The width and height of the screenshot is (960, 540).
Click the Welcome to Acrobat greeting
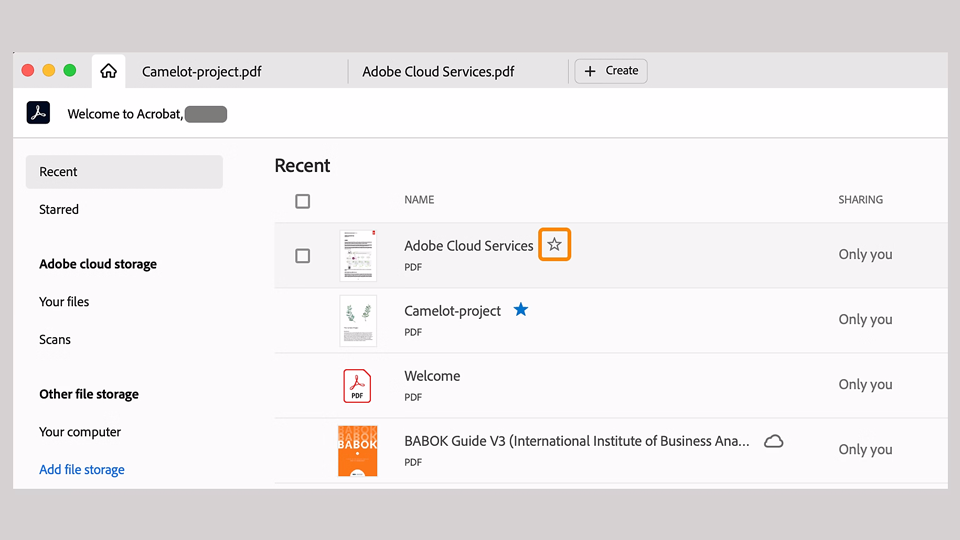(x=125, y=114)
